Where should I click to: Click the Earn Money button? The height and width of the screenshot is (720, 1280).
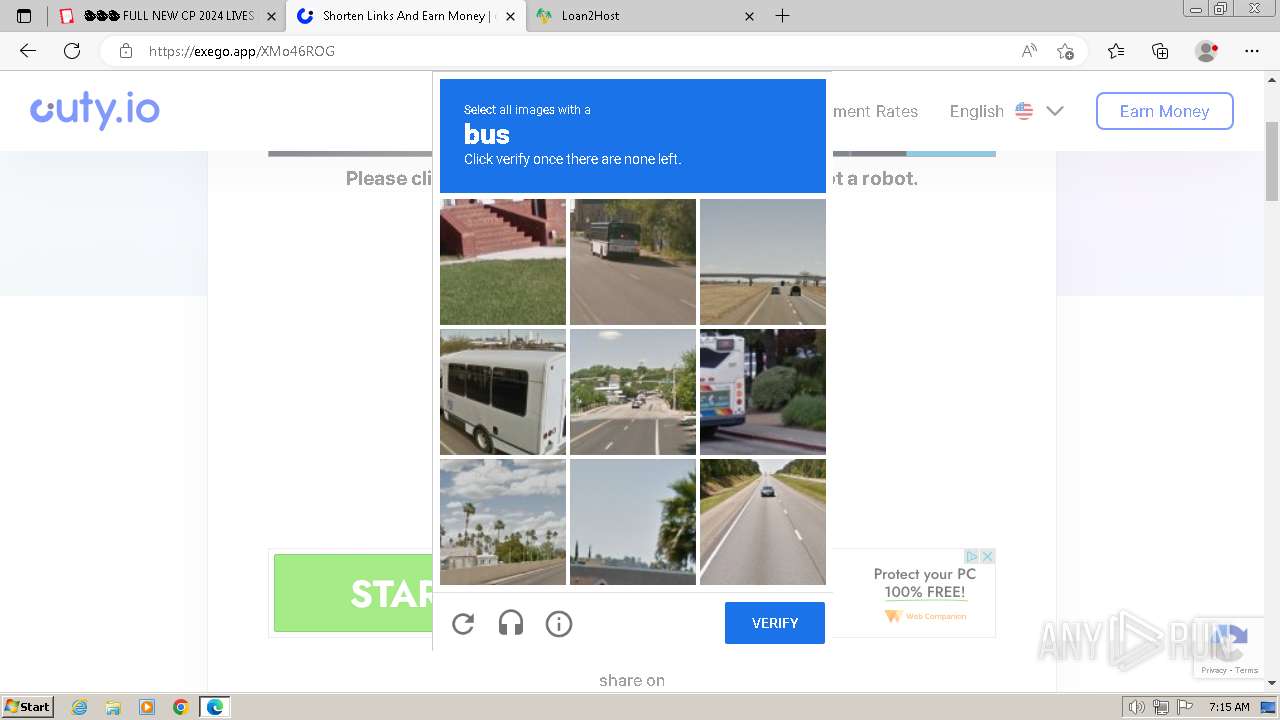click(1164, 111)
